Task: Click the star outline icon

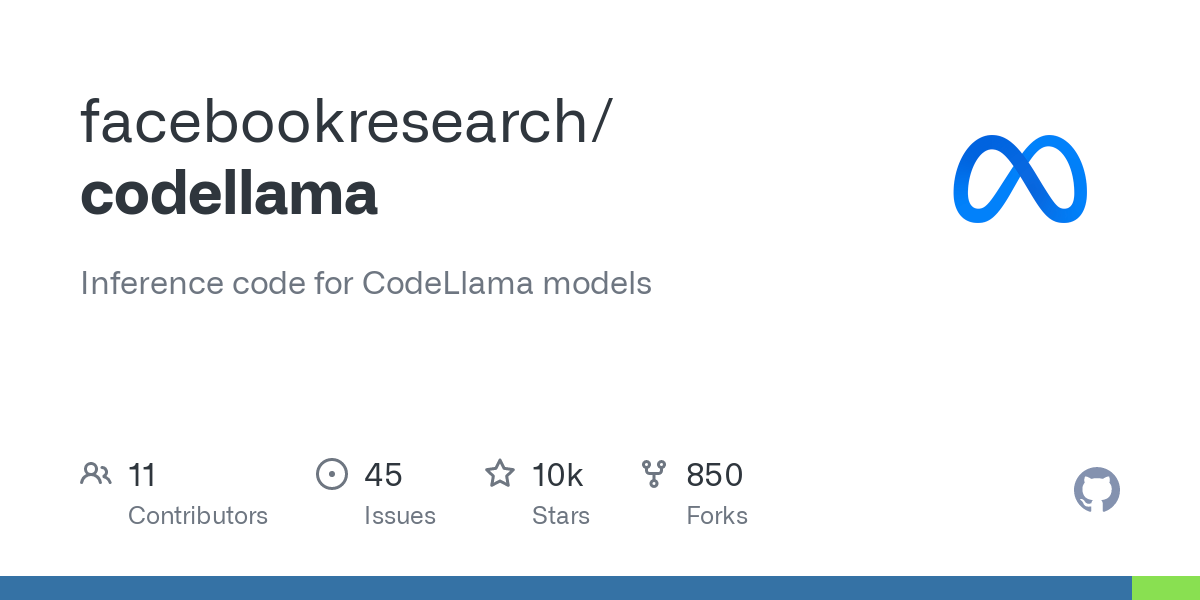Action: point(500,474)
